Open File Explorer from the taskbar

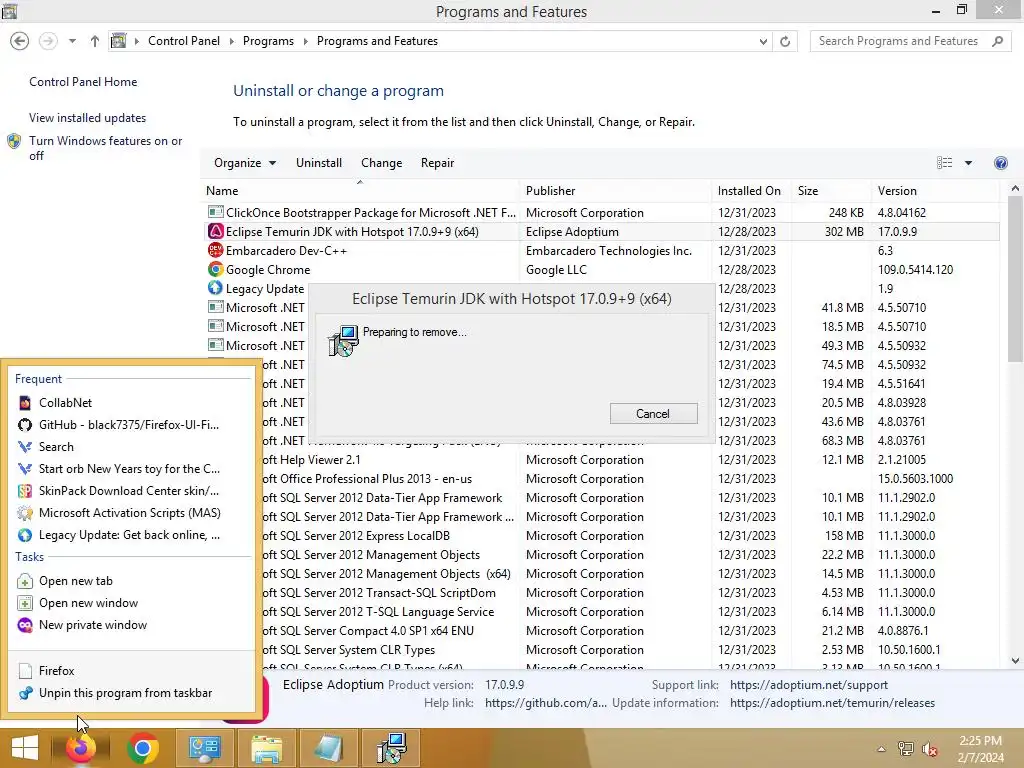tap(267, 748)
